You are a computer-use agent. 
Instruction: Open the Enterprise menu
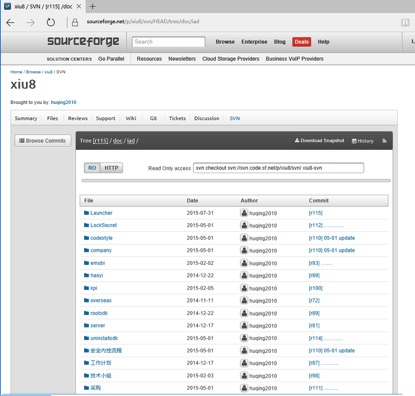[x=254, y=42]
